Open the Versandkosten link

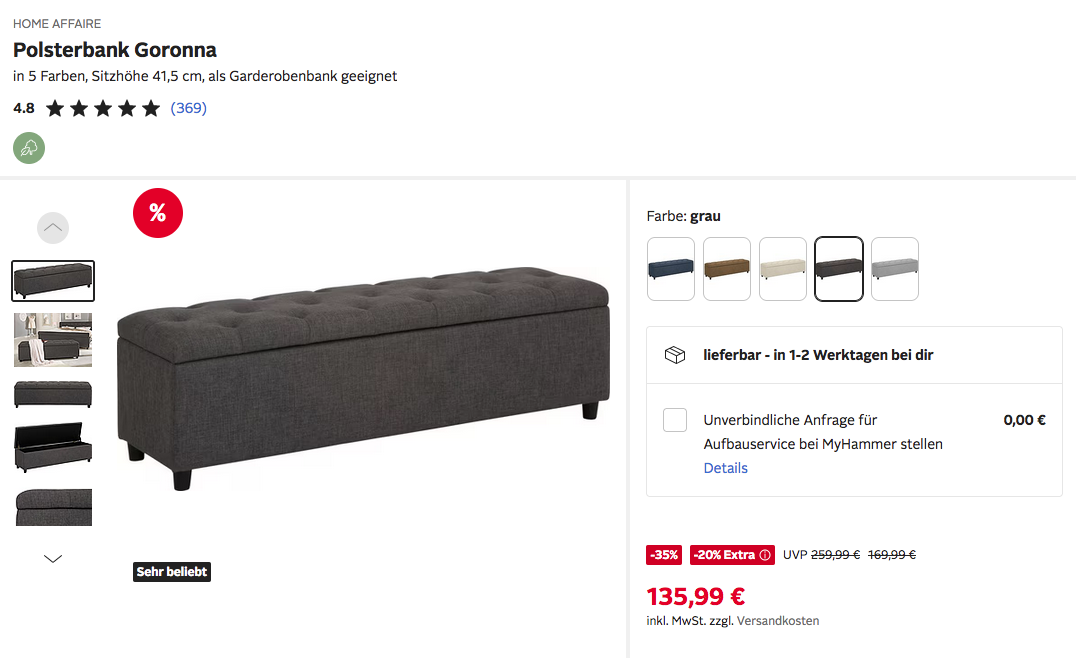point(777,621)
